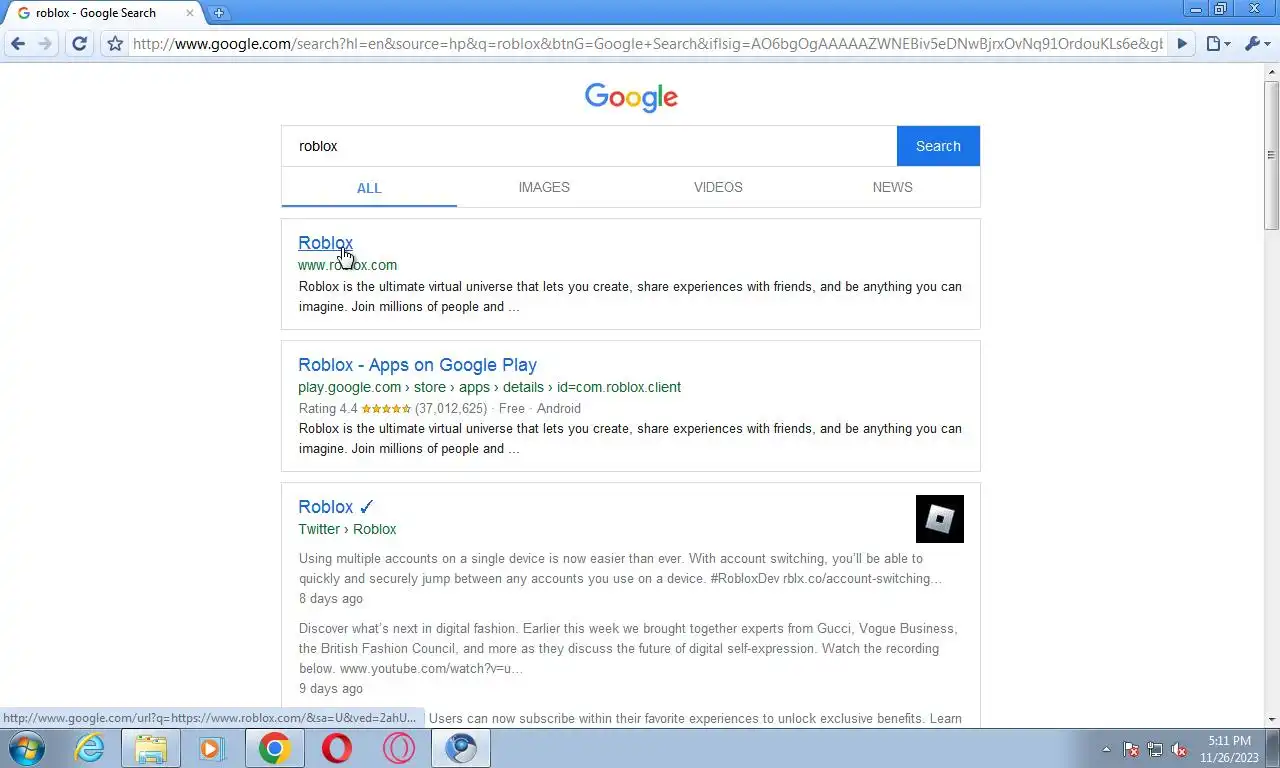This screenshot has height=768, width=1280.
Task: Click the browser forward arrow
Action: [45, 44]
